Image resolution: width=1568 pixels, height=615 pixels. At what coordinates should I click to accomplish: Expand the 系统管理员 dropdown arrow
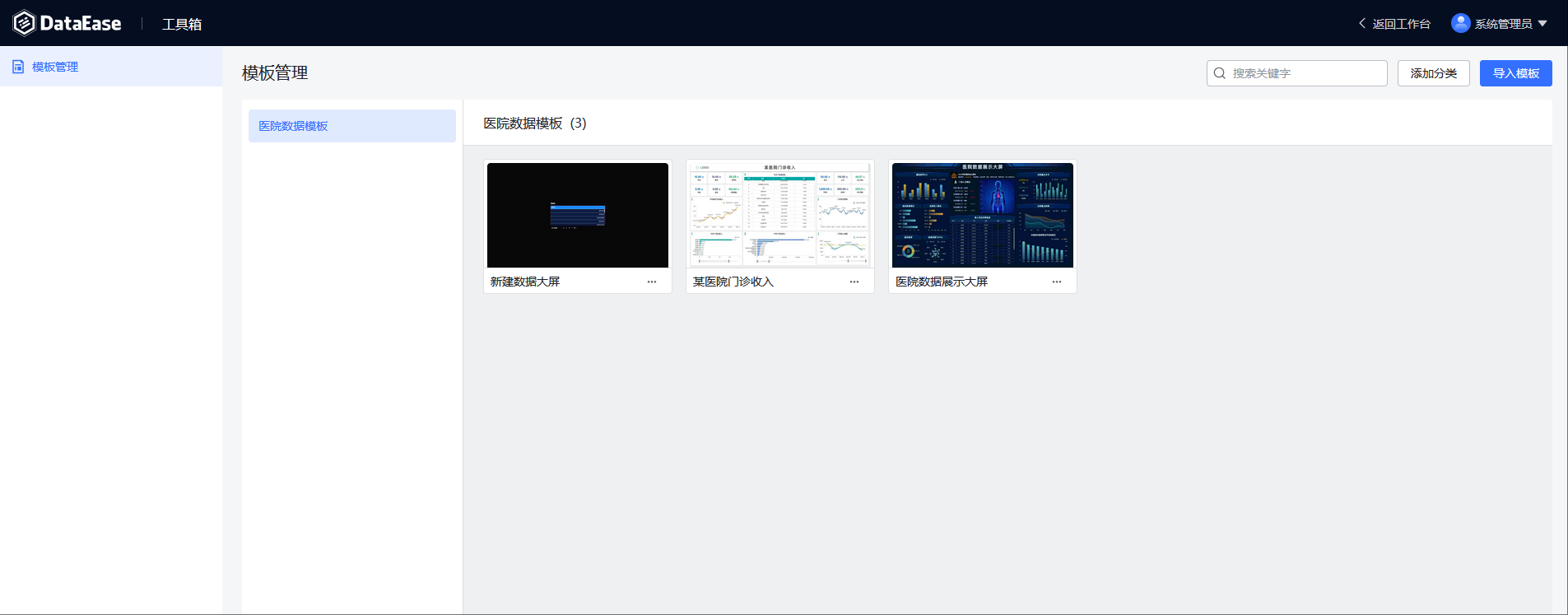point(1542,24)
